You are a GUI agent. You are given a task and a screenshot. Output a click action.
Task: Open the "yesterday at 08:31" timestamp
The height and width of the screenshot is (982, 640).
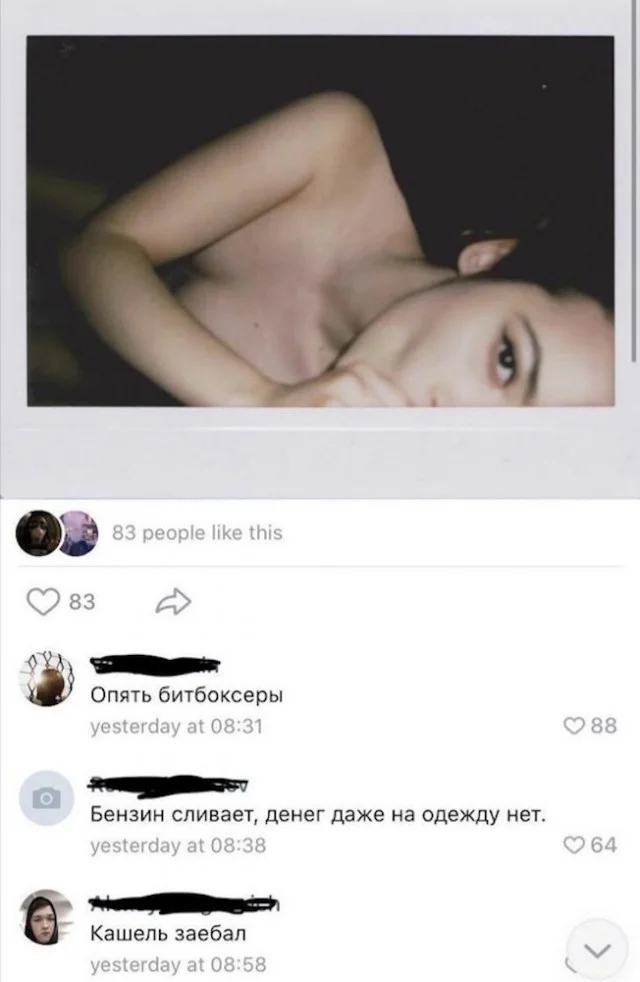(x=176, y=726)
